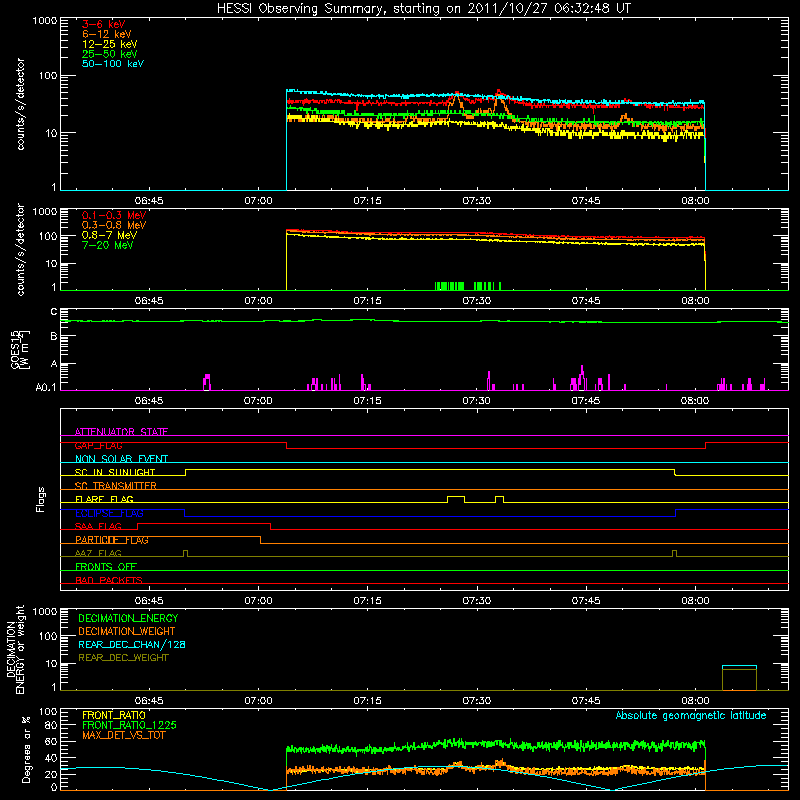Click the Absolute geomagnetic latitude label
The height and width of the screenshot is (800, 800).
(691, 716)
